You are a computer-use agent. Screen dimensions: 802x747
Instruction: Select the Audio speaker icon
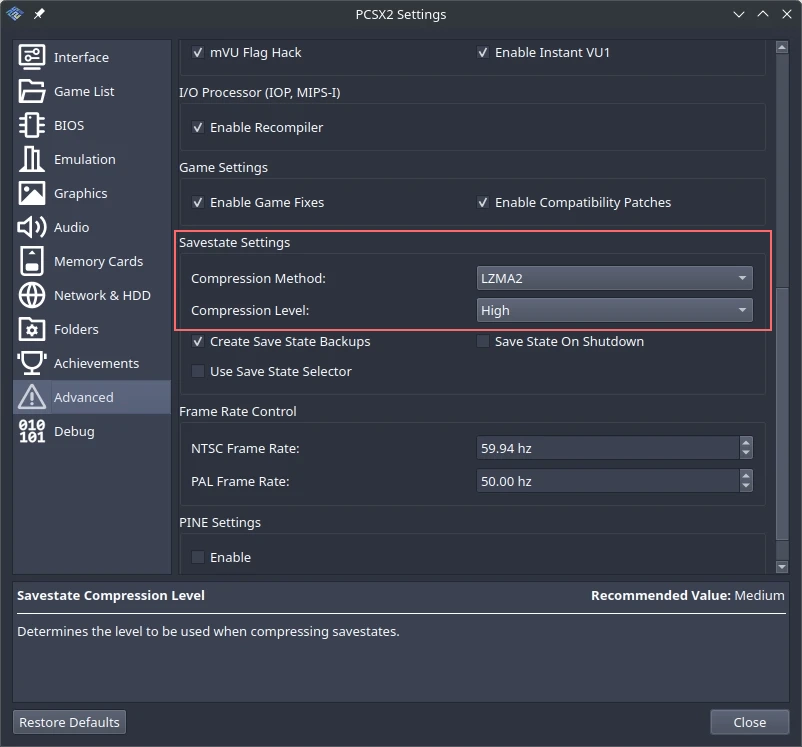tap(32, 227)
